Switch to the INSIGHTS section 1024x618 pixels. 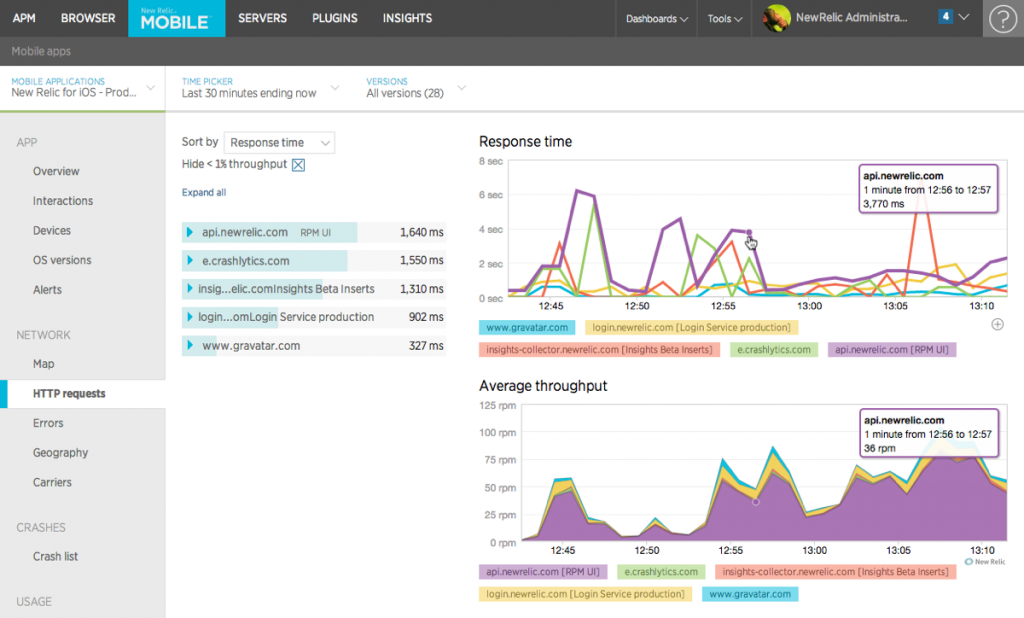pyautogui.click(x=407, y=17)
